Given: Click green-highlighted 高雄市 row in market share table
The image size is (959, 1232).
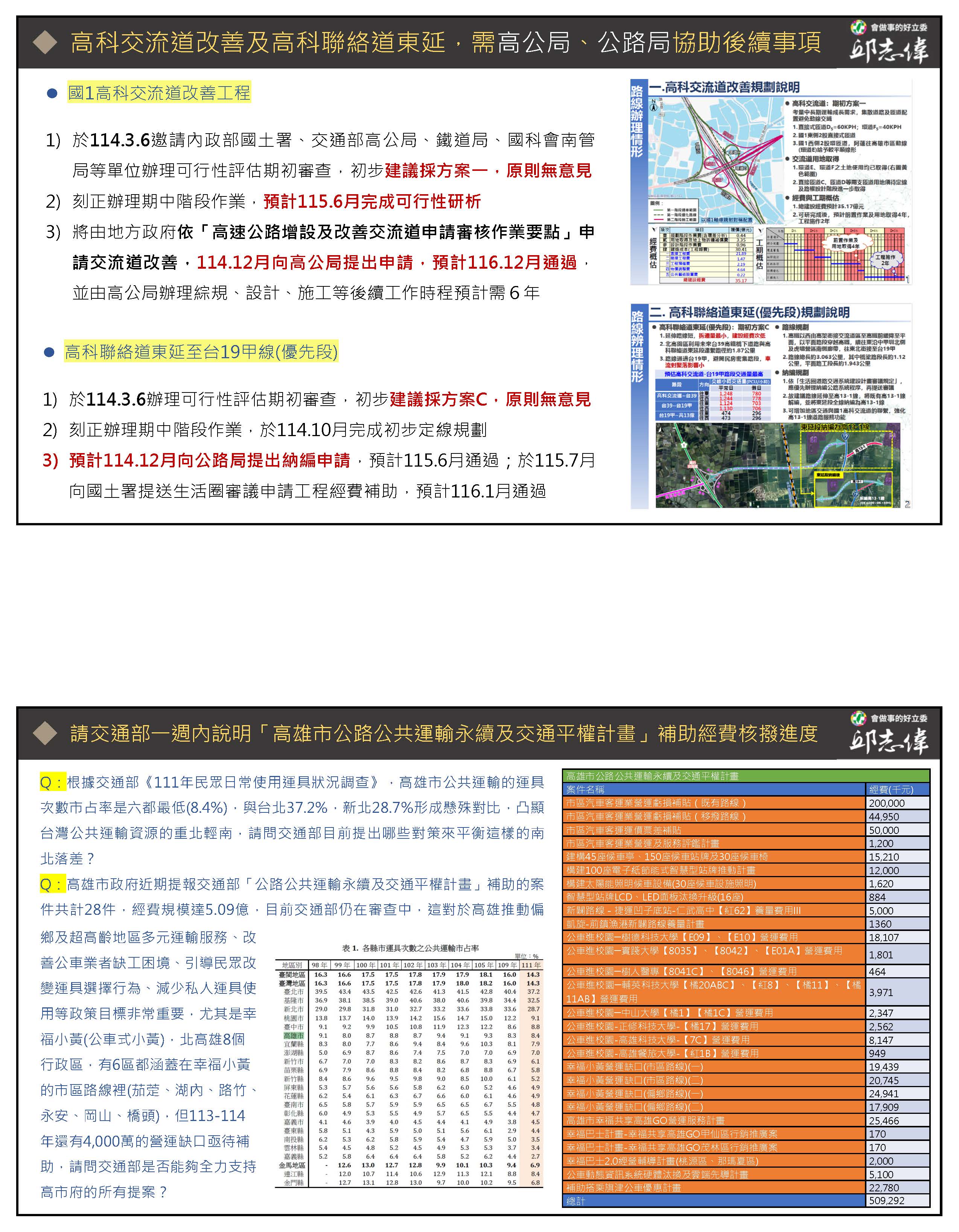Looking at the screenshot, I should [293, 1036].
